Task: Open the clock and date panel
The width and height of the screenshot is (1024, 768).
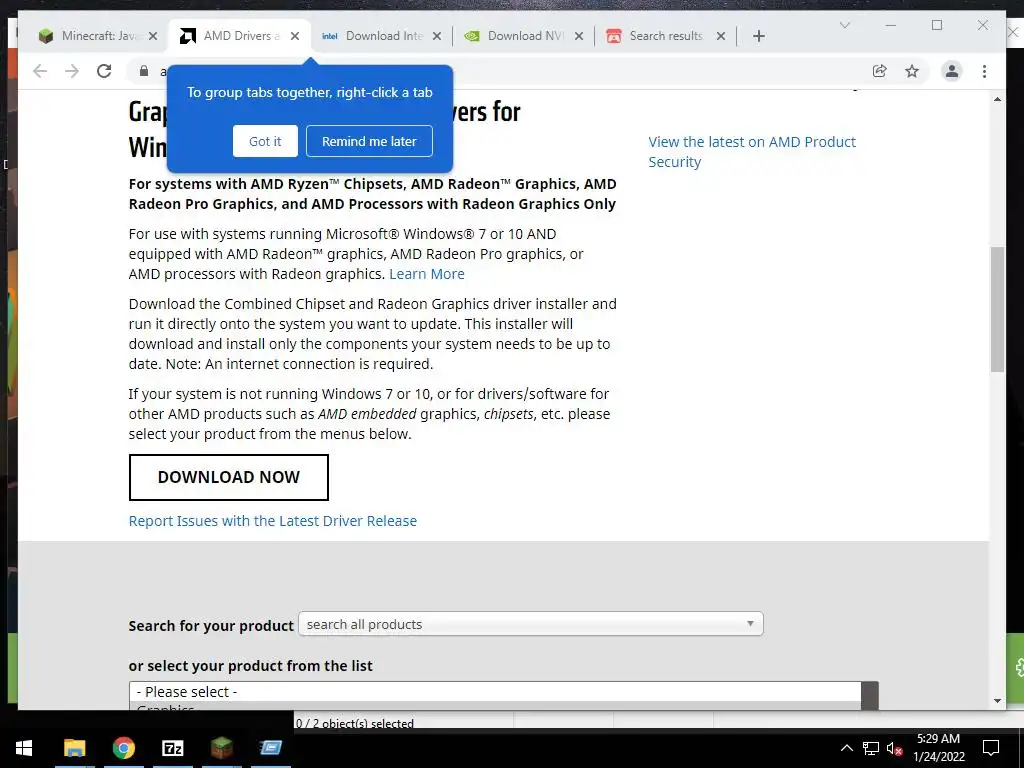Action: [x=938, y=748]
